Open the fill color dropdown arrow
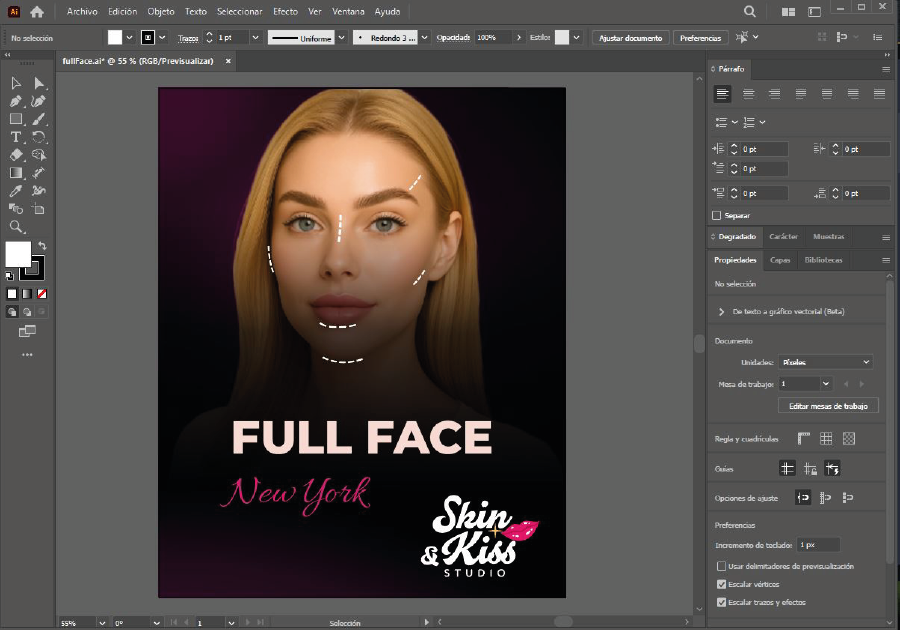 click(129, 38)
